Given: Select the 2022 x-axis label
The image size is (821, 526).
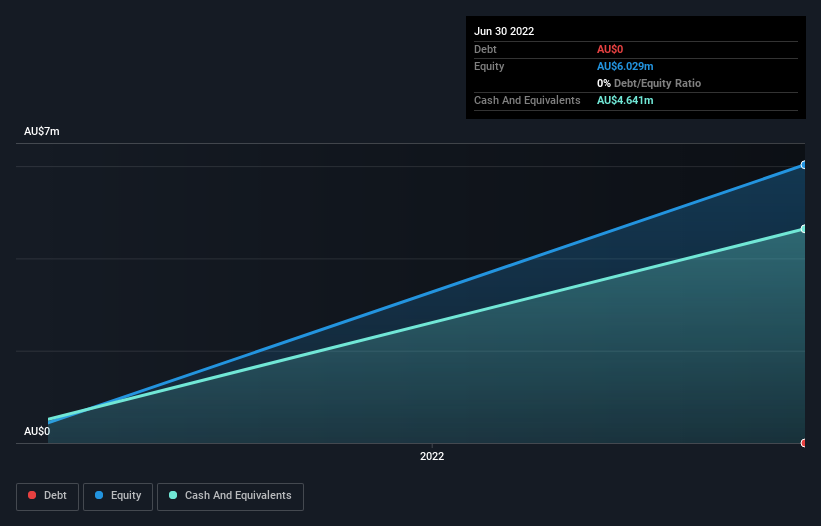Looking at the screenshot, I should 432,456.
